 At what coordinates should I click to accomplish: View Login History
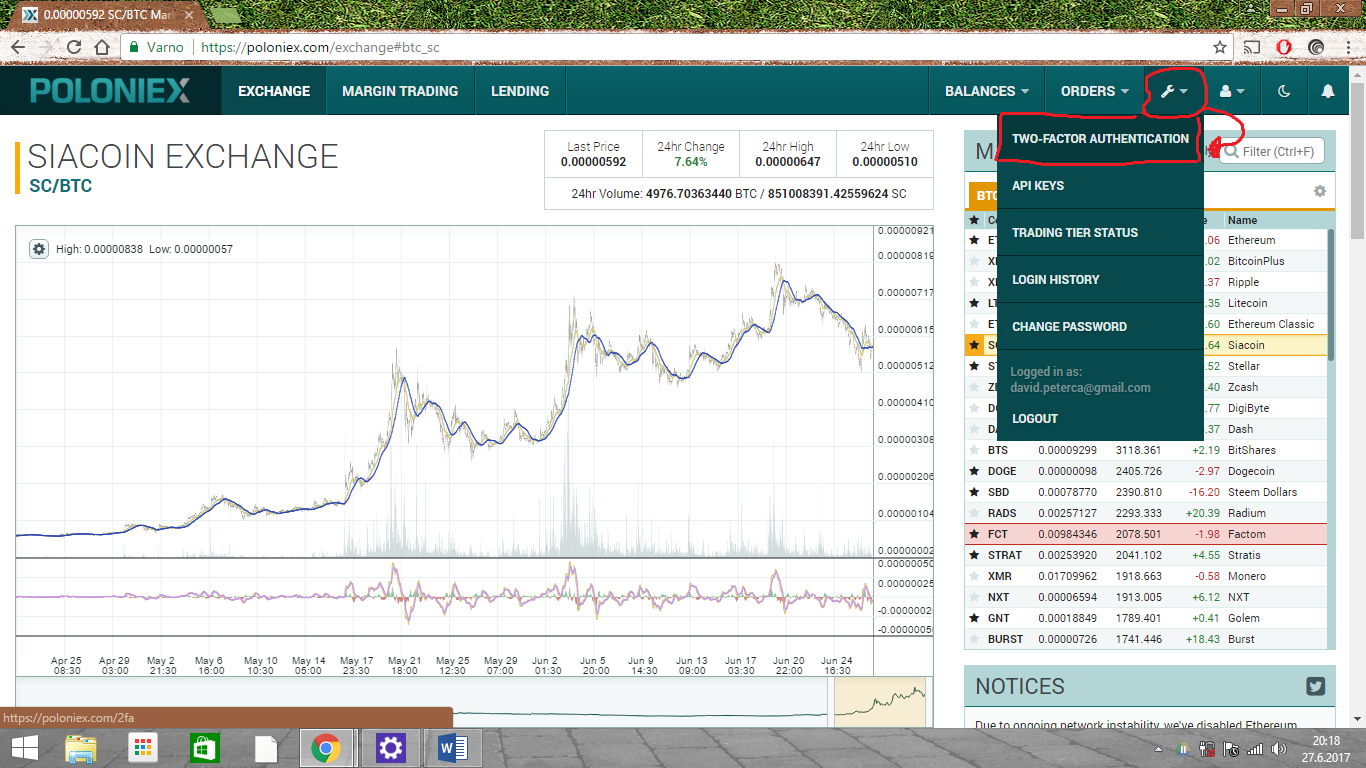[1100, 280]
